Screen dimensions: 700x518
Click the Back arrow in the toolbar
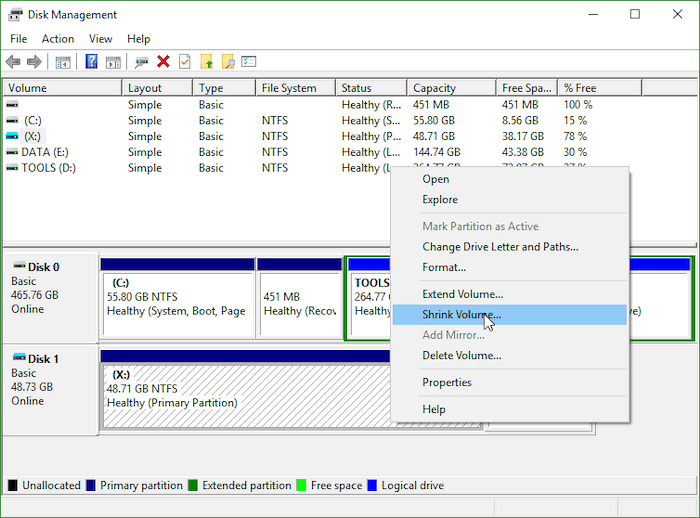14,62
